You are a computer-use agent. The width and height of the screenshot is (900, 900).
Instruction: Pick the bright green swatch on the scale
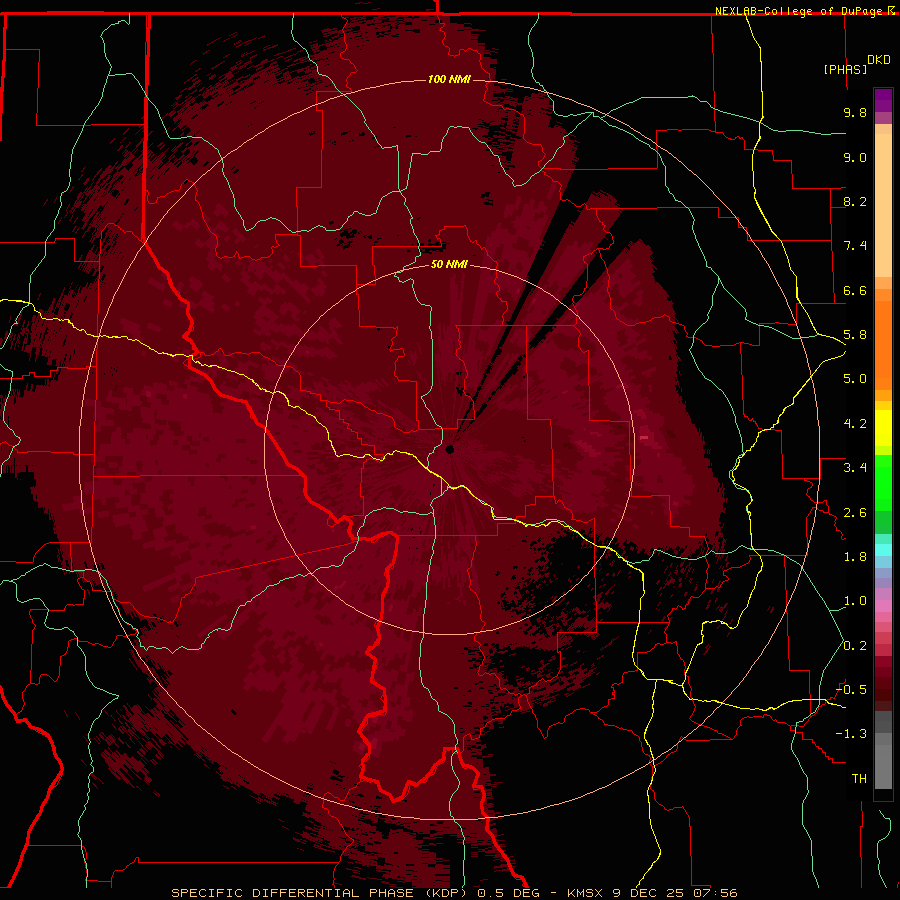(883, 482)
